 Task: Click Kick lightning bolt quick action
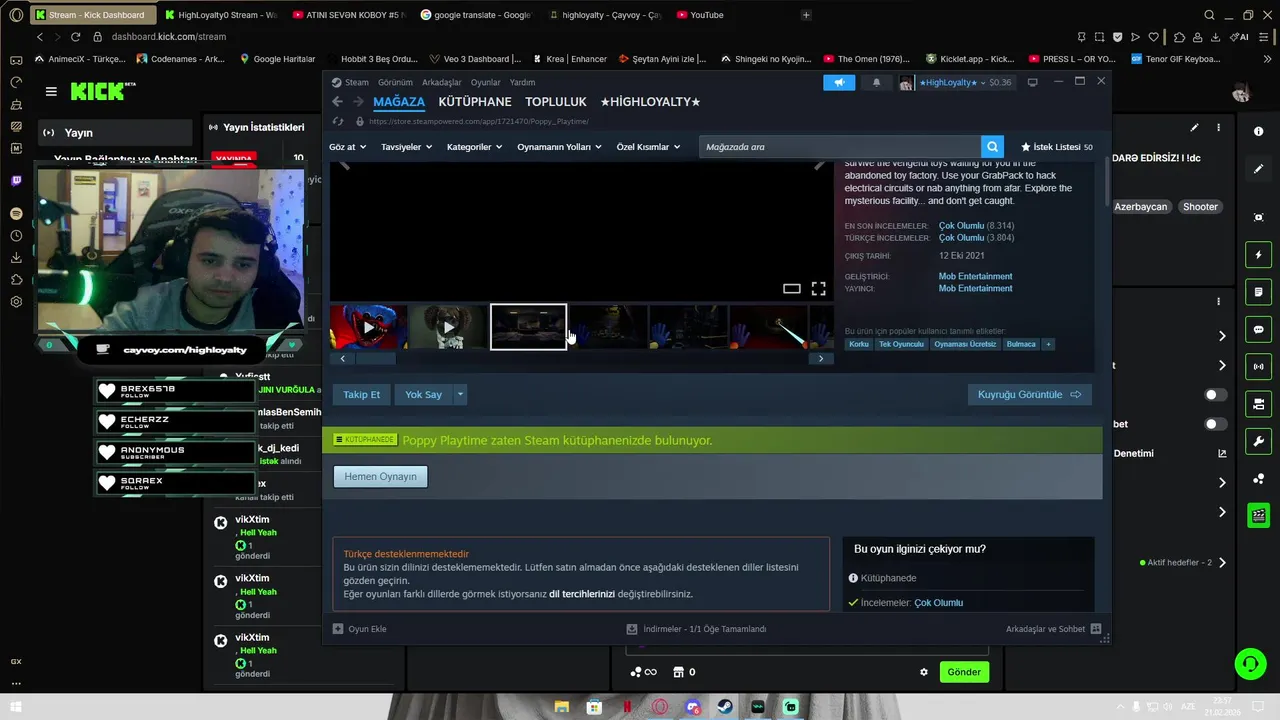coord(1258,255)
